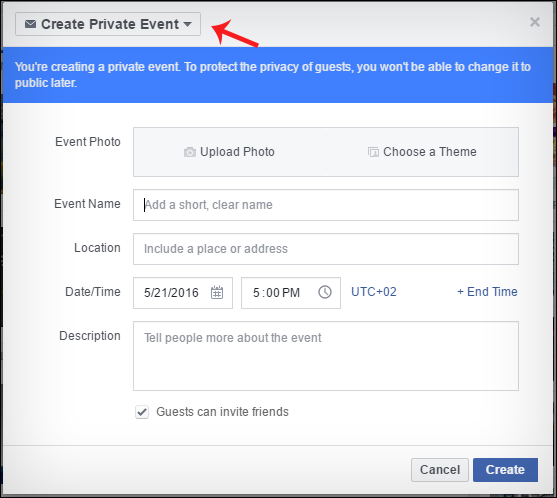Click into the Location address field
Image resolution: width=557 pixels, height=498 pixels.
click(326, 249)
